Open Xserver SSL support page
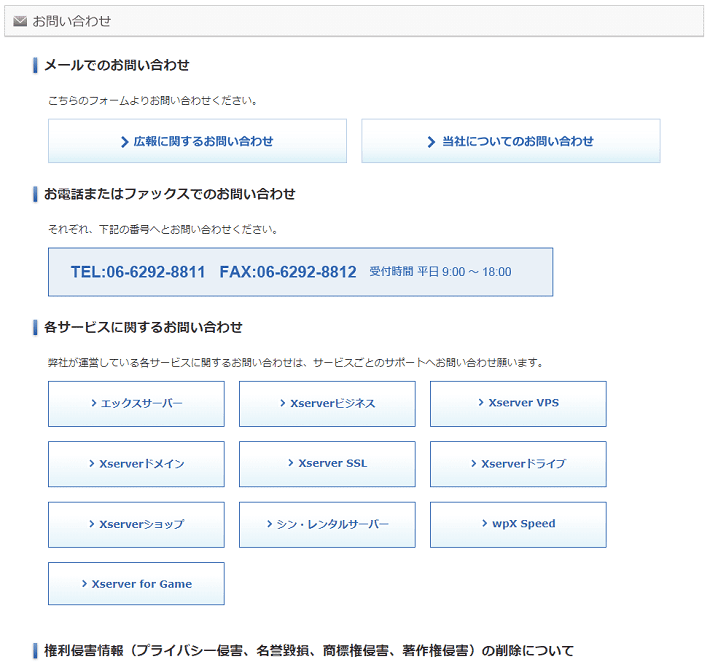The width and height of the screenshot is (710, 670). [x=327, y=464]
